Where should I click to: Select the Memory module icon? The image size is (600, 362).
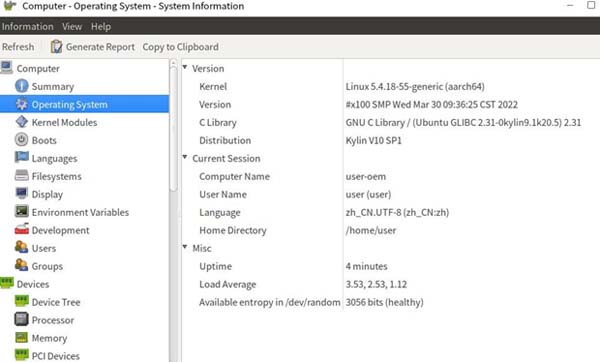click(21, 338)
